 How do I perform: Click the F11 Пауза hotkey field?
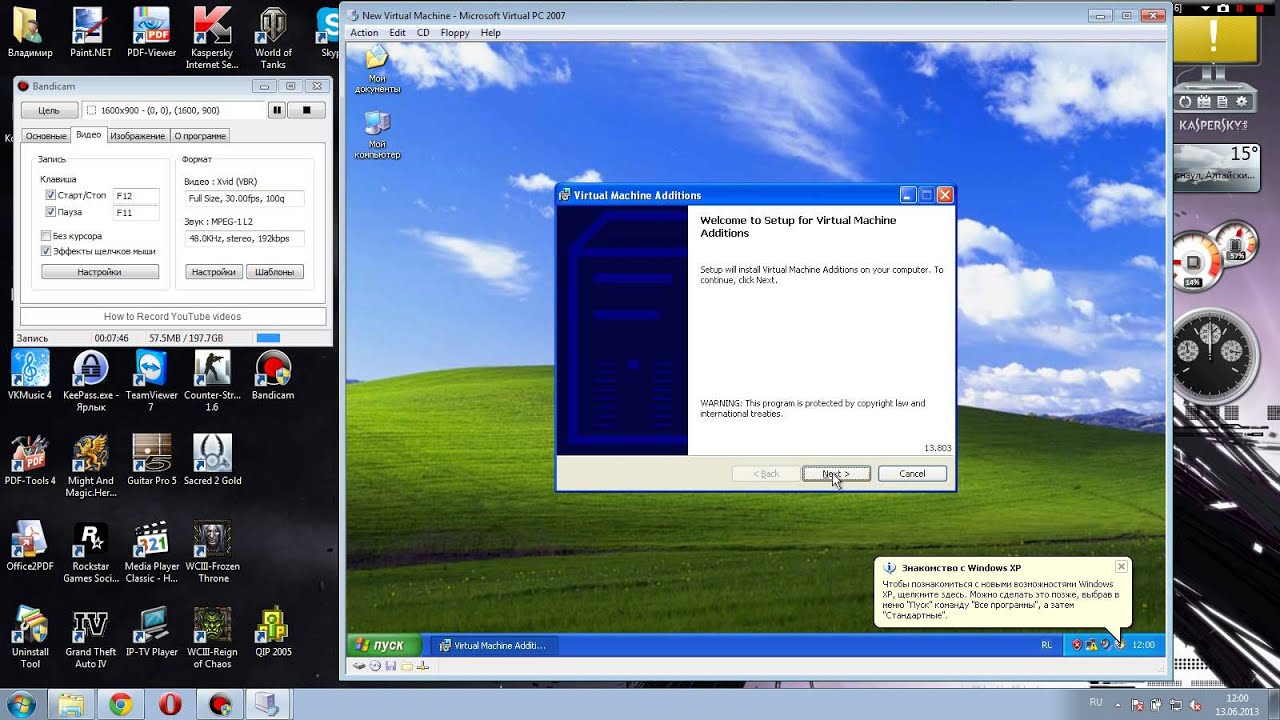click(136, 212)
